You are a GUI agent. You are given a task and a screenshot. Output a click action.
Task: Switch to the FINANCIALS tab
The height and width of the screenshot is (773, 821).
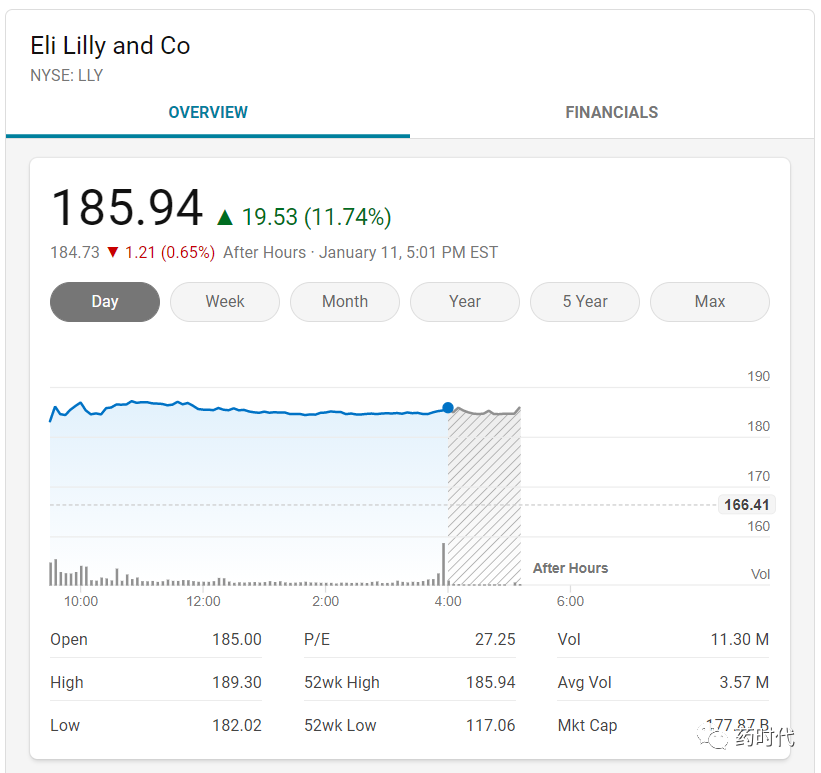click(x=612, y=112)
